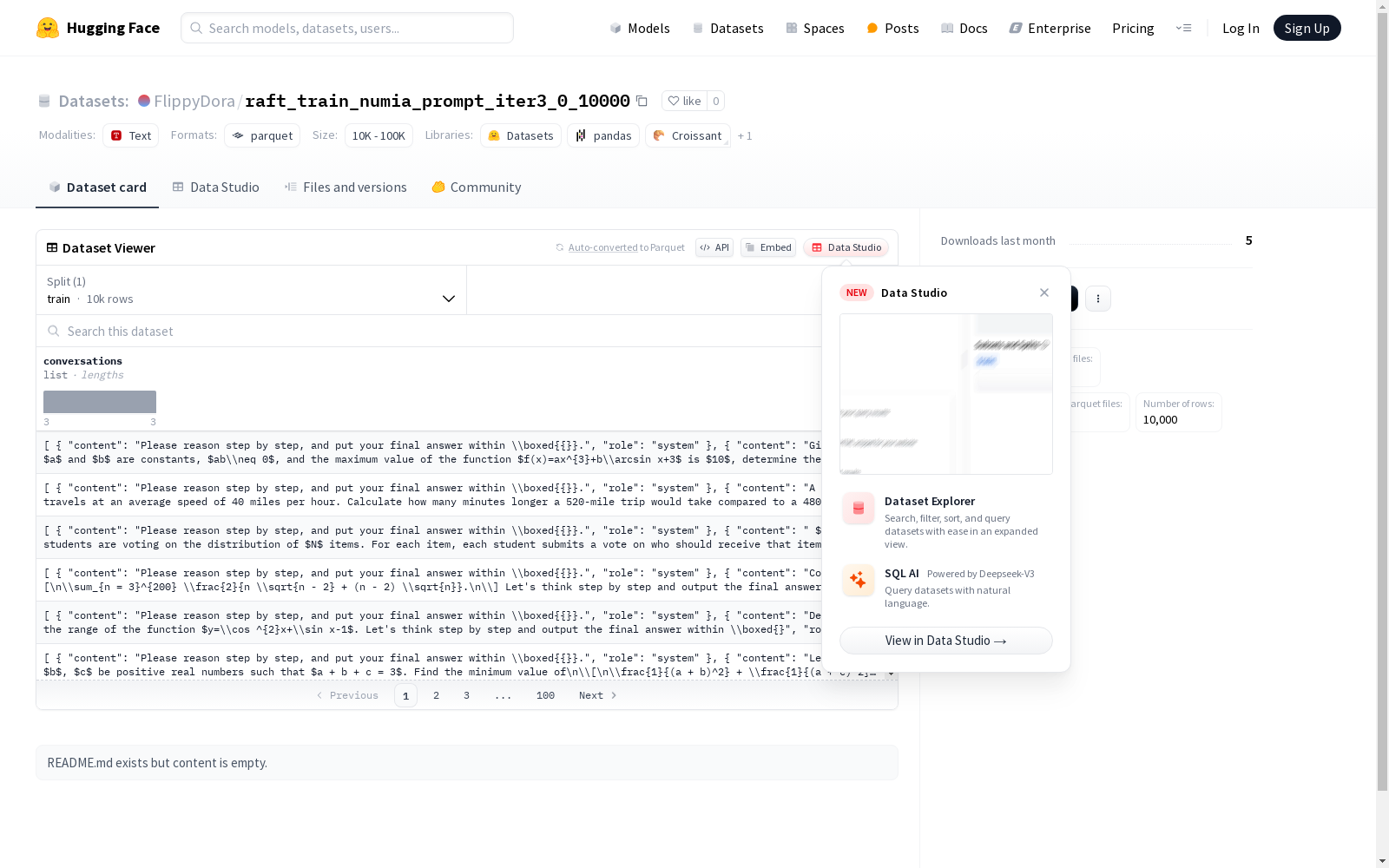Select the Text modality tag
Screen dimensions: 1389x868
pos(131,135)
